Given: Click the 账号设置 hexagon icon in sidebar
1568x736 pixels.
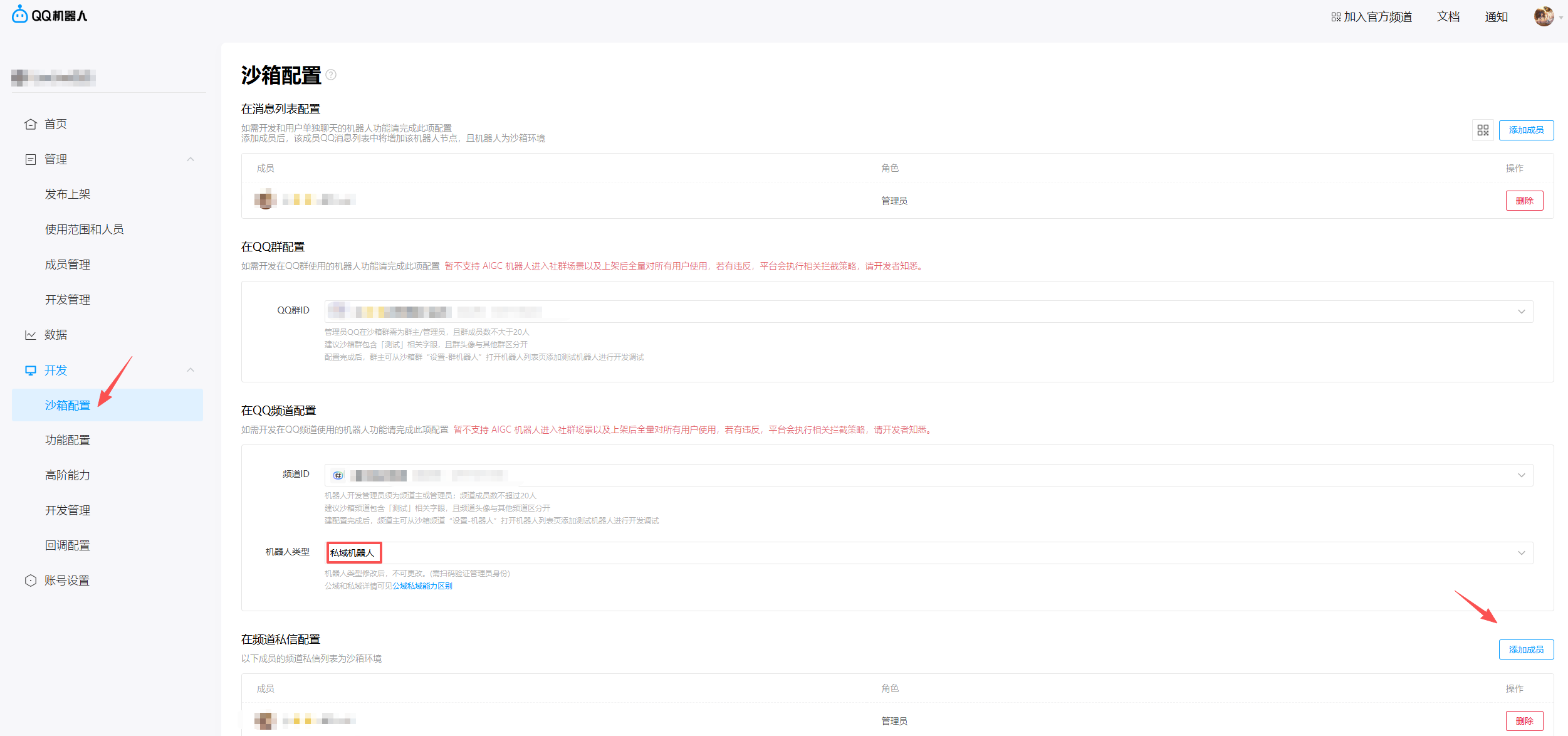Looking at the screenshot, I should pyautogui.click(x=30, y=581).
